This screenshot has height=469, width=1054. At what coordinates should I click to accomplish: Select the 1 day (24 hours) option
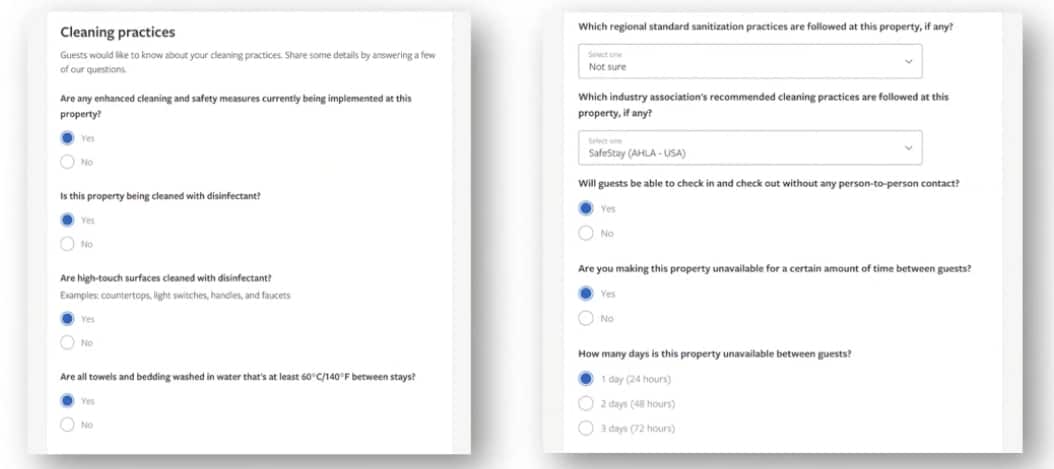(586, 379)
